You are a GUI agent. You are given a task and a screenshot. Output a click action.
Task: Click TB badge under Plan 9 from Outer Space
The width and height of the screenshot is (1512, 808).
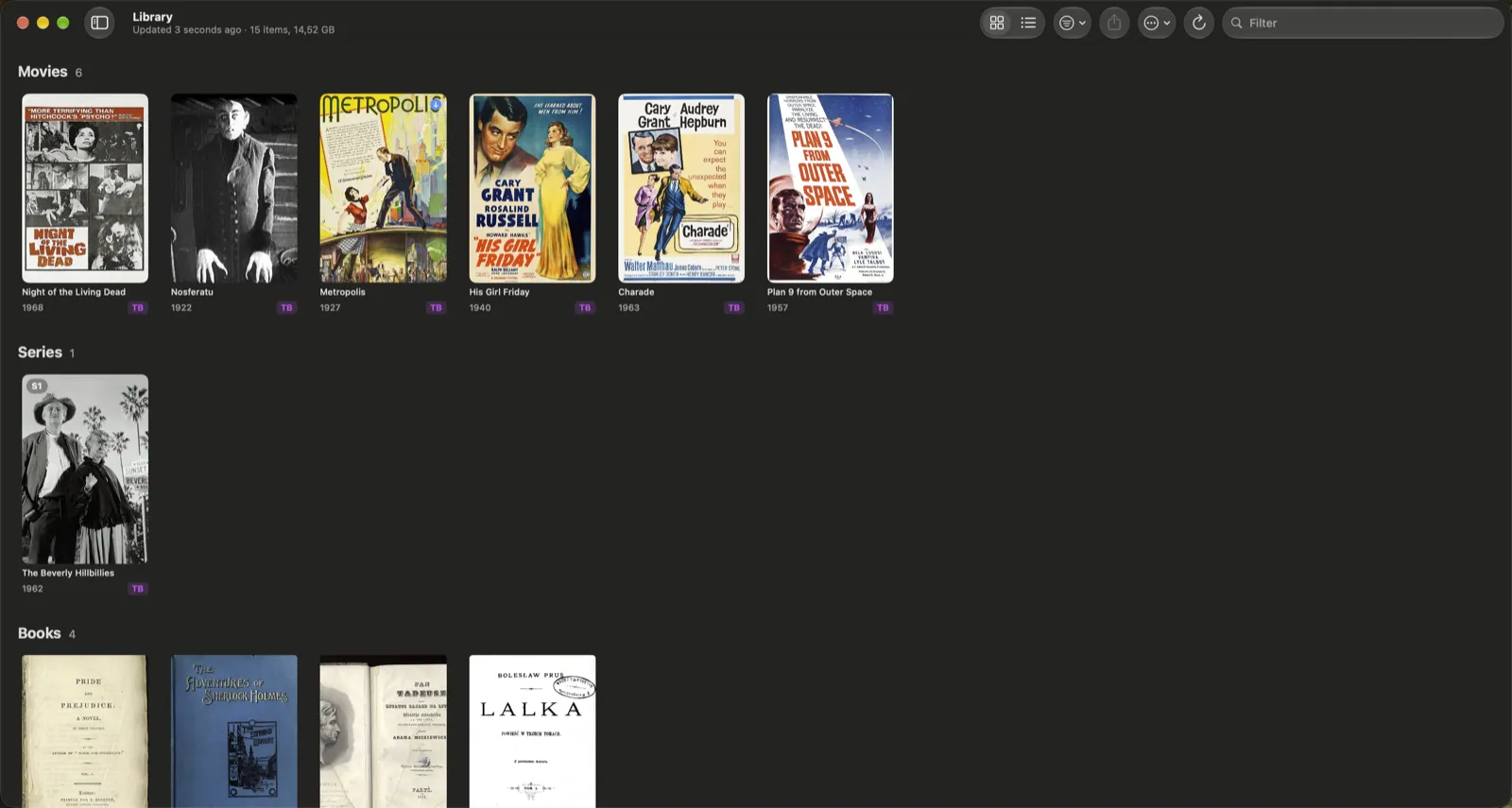883,308
